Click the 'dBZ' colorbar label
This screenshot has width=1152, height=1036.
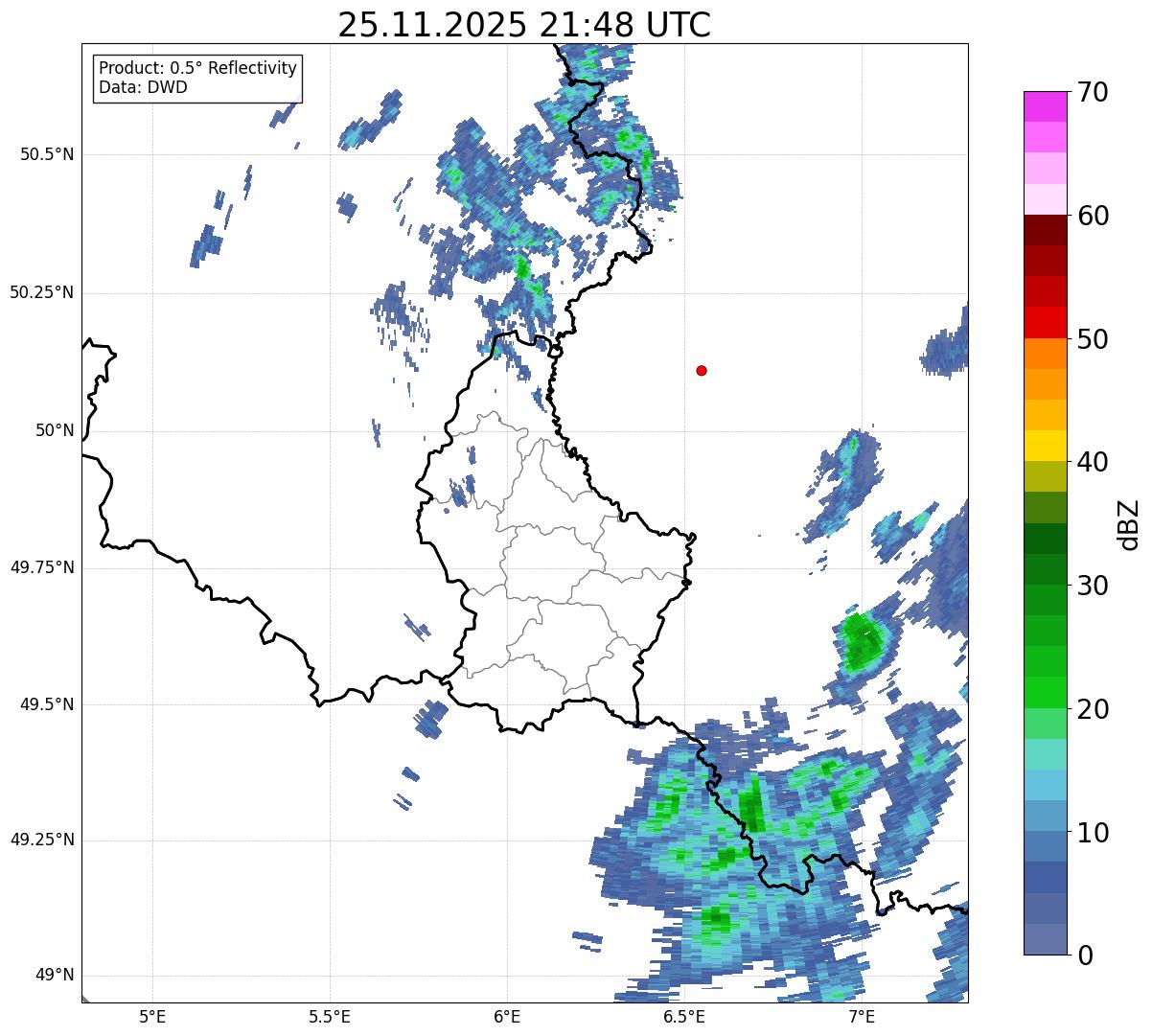[1129, 524]
